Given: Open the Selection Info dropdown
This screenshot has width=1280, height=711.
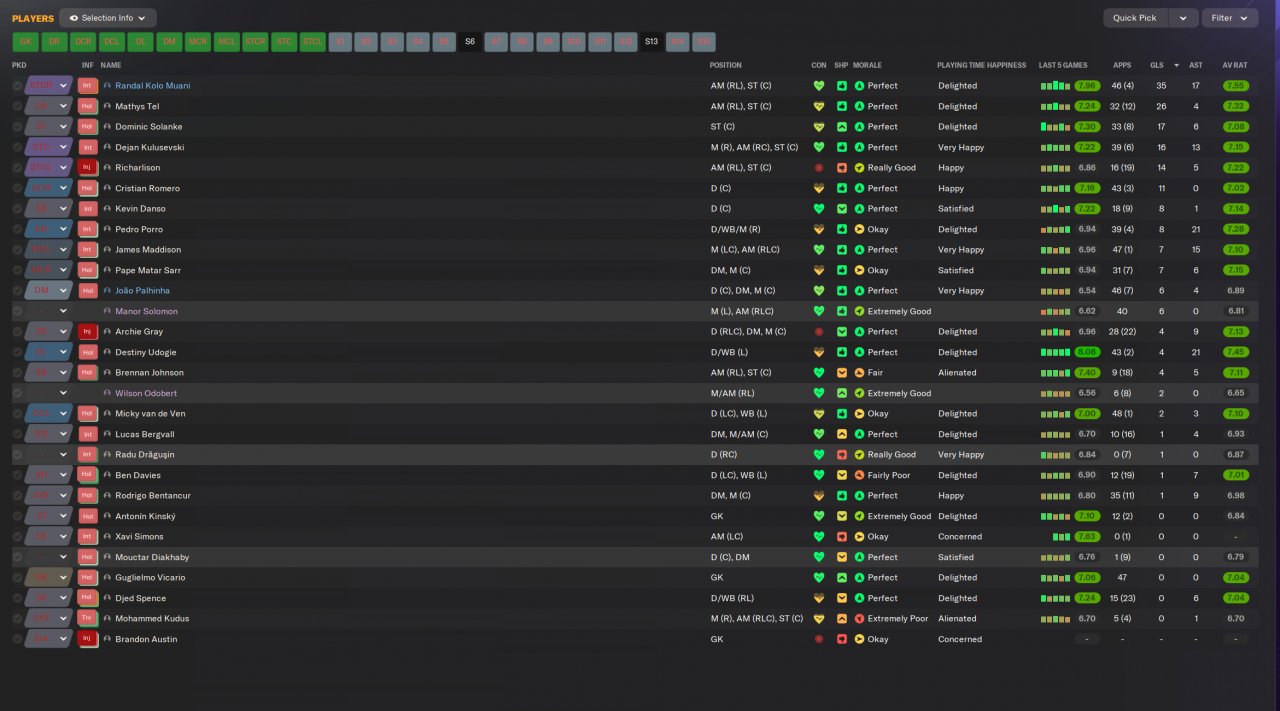Looking at the screenshot, I should pos(108,18).
